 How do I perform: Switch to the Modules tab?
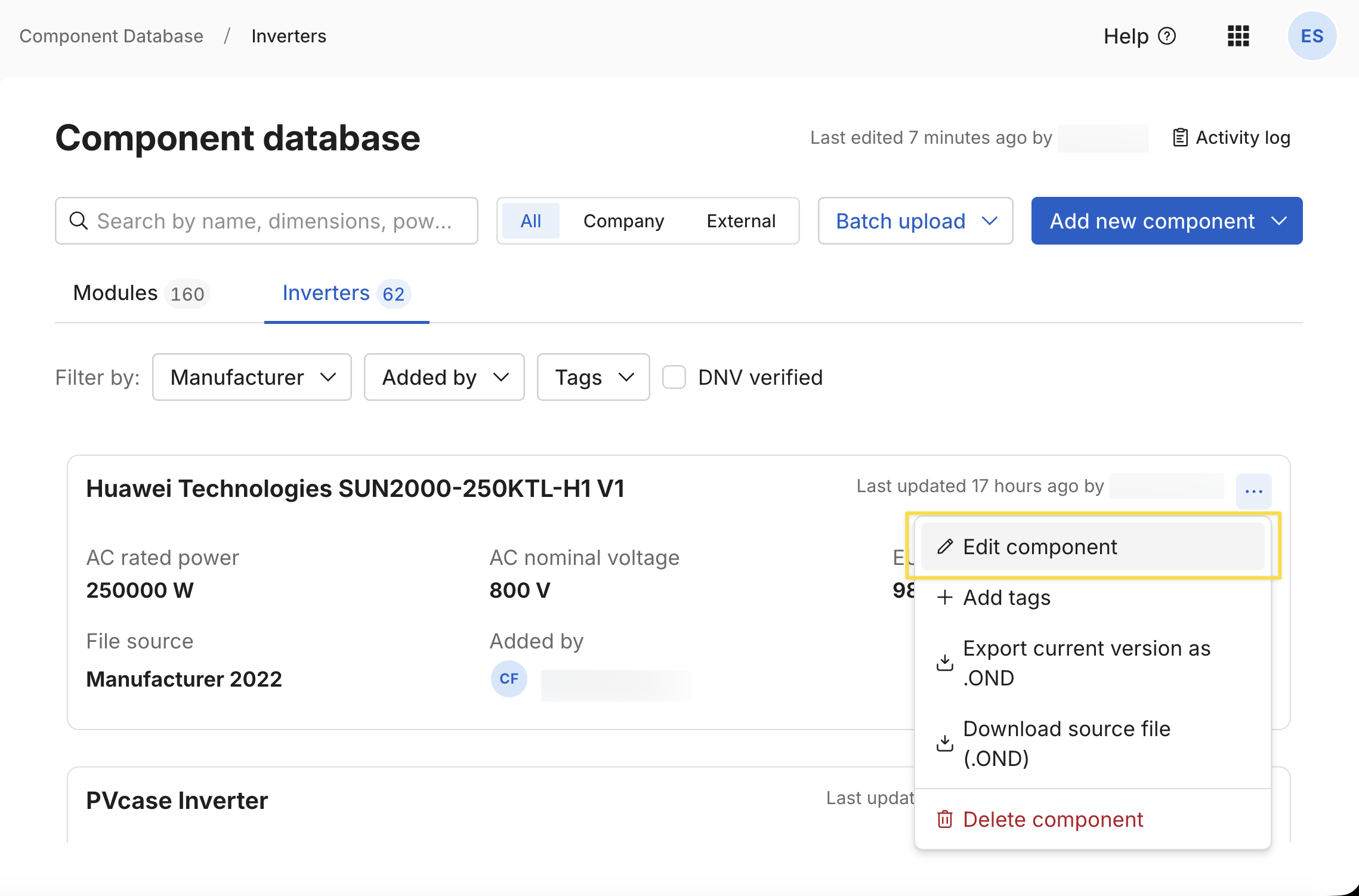(x=141, y=293)
